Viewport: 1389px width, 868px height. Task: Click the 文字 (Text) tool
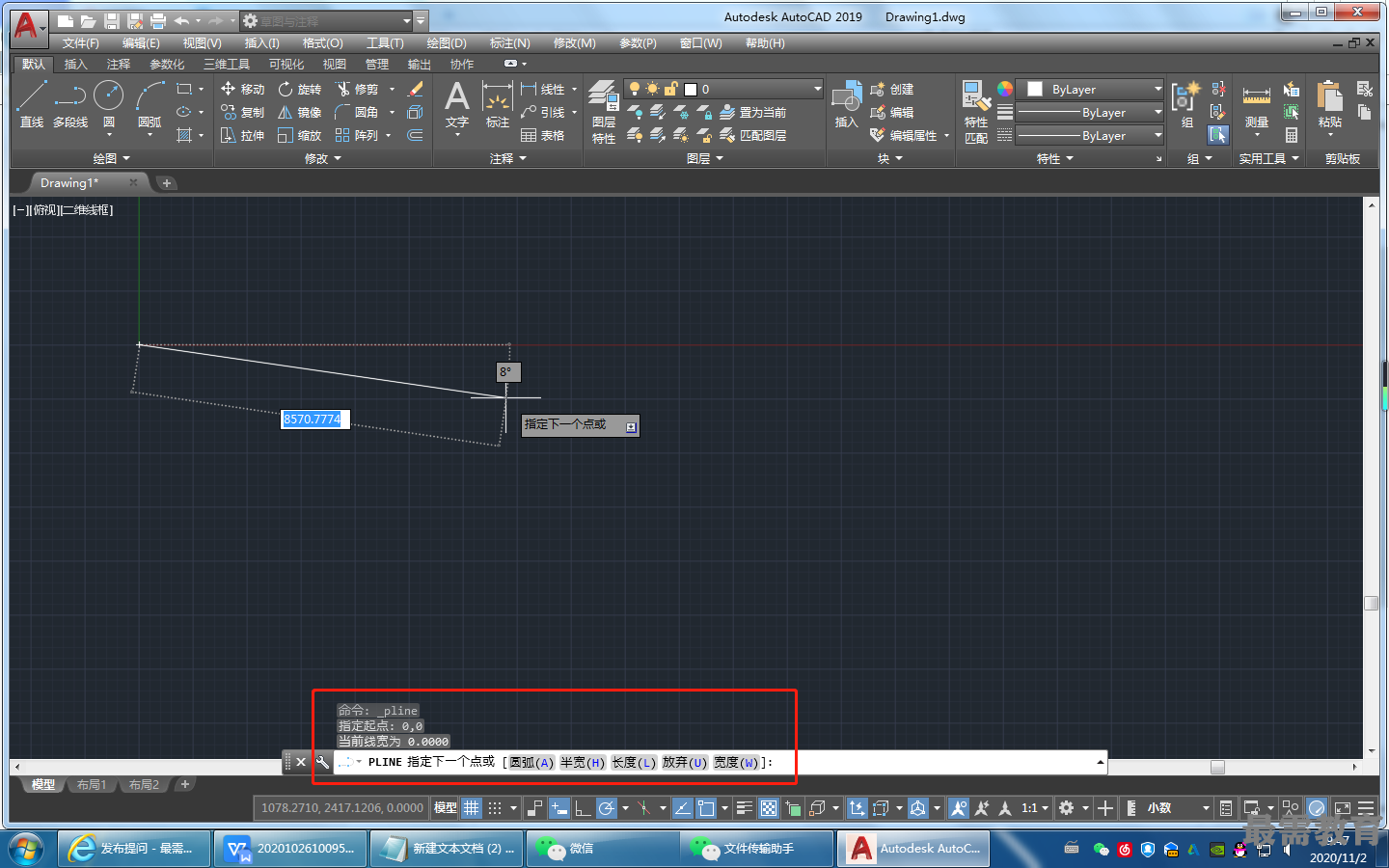(456, 104)
